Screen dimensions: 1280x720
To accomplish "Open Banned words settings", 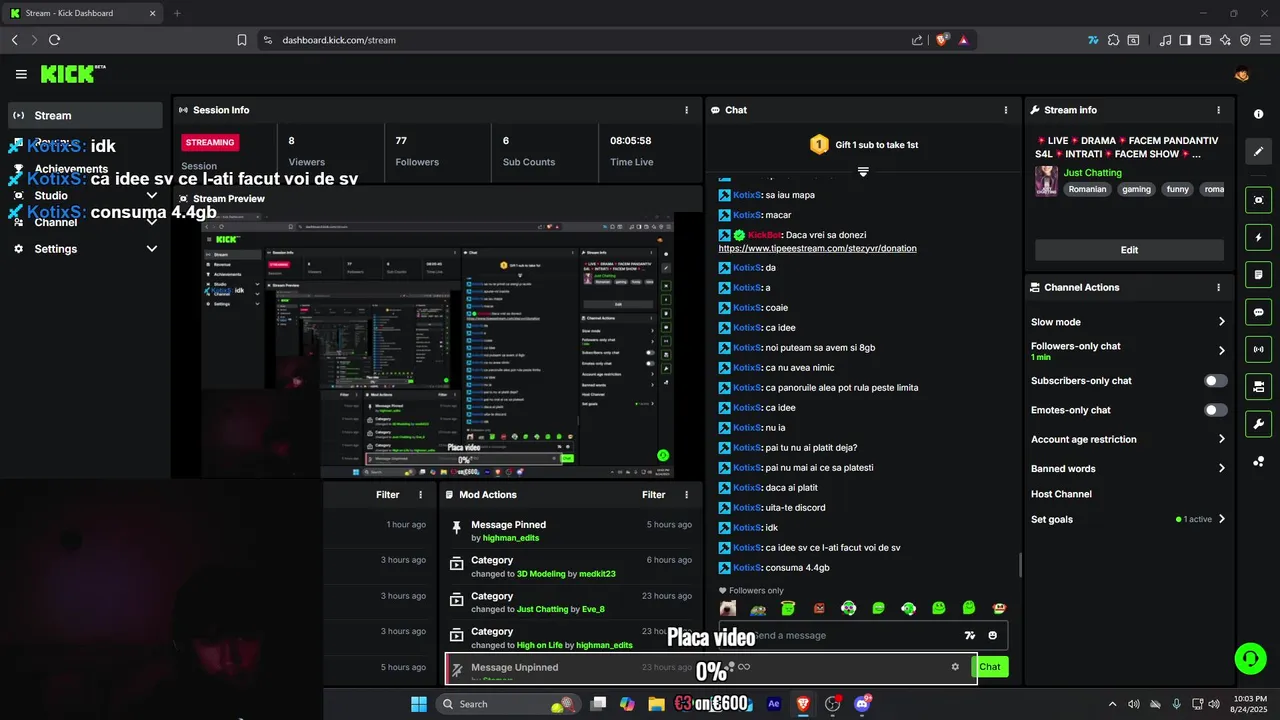I will point(1128,469).
